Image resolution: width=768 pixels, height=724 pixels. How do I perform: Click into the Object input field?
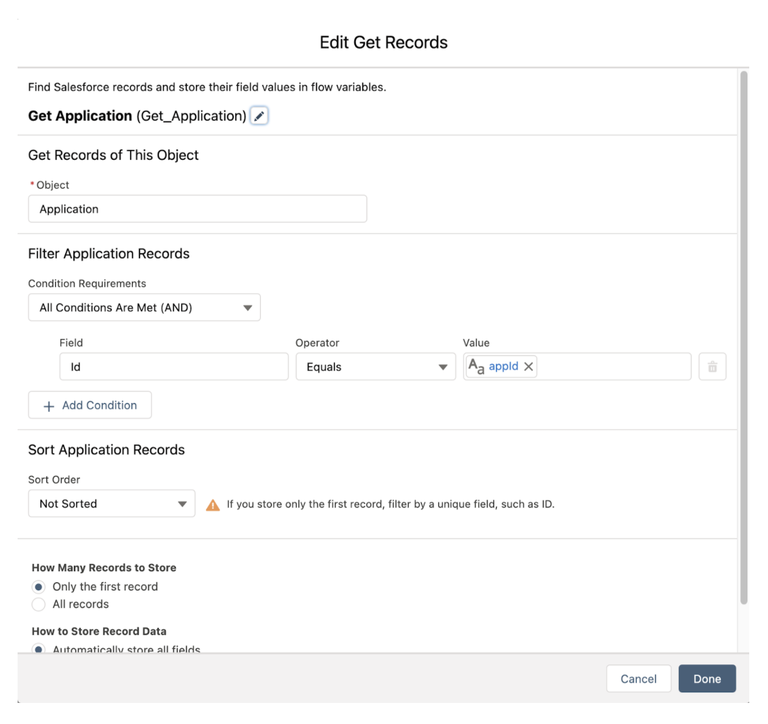click(x=197, y=209)
